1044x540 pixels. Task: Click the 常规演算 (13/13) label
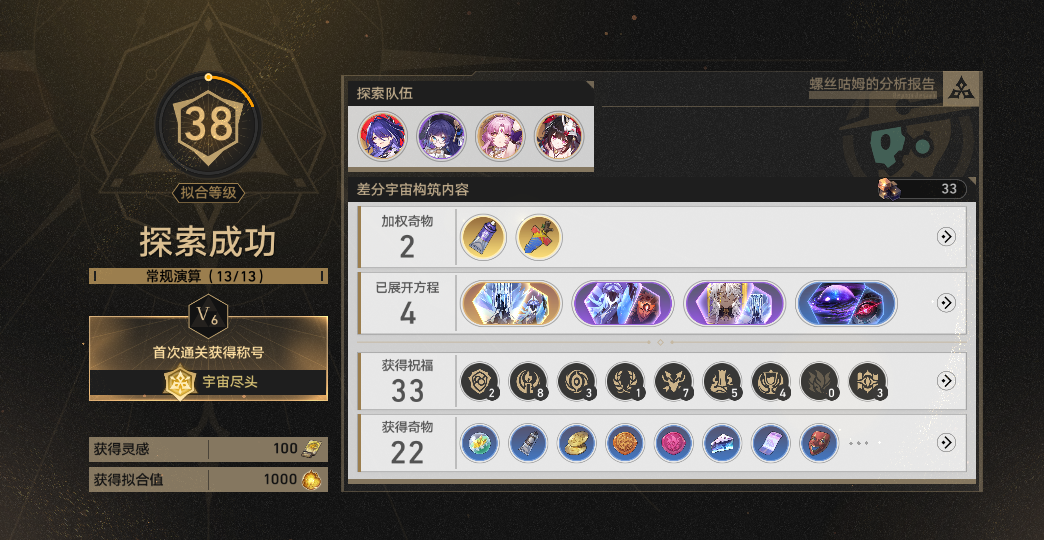click(208, 276)
